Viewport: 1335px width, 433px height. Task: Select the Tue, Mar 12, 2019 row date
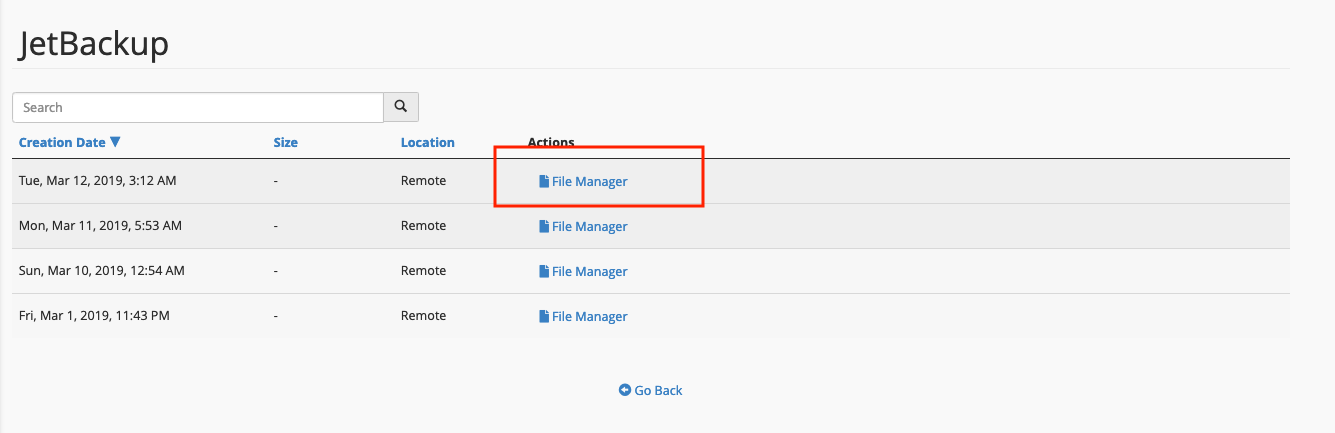pyautogui.click(x=98, y=181)
